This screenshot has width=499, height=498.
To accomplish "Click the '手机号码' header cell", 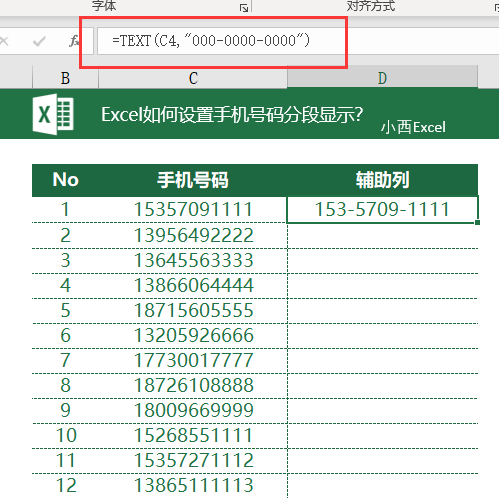I will 193,180.
